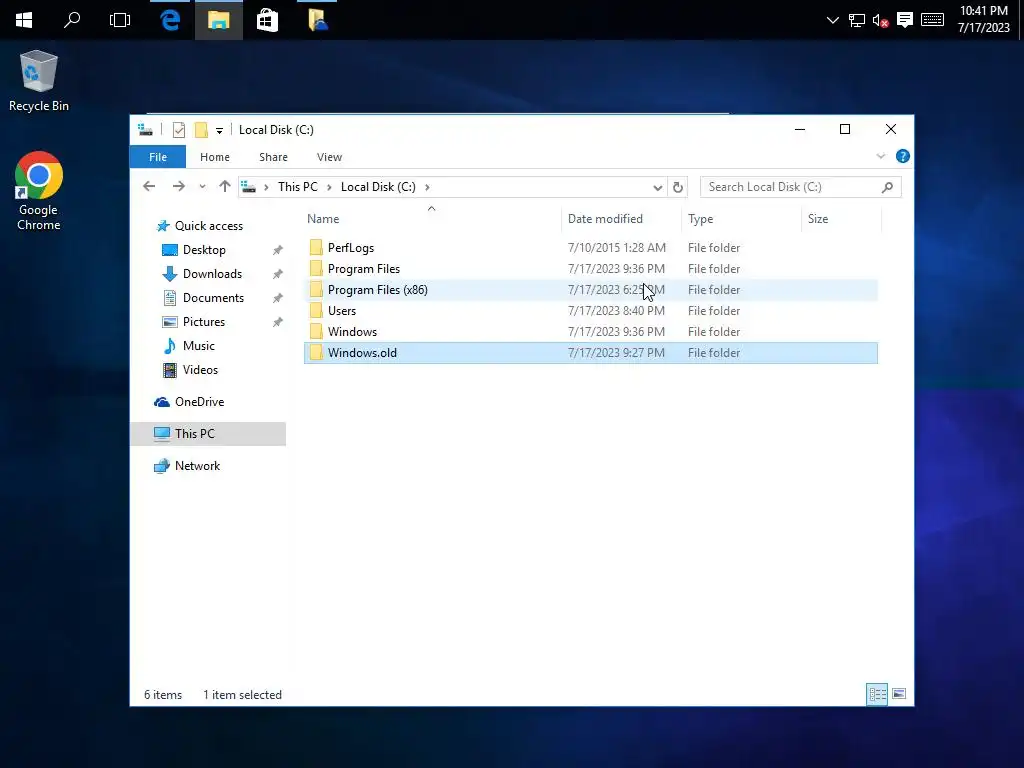
Task: Switch to the Home ribbon tab
Action: point(215,157)
